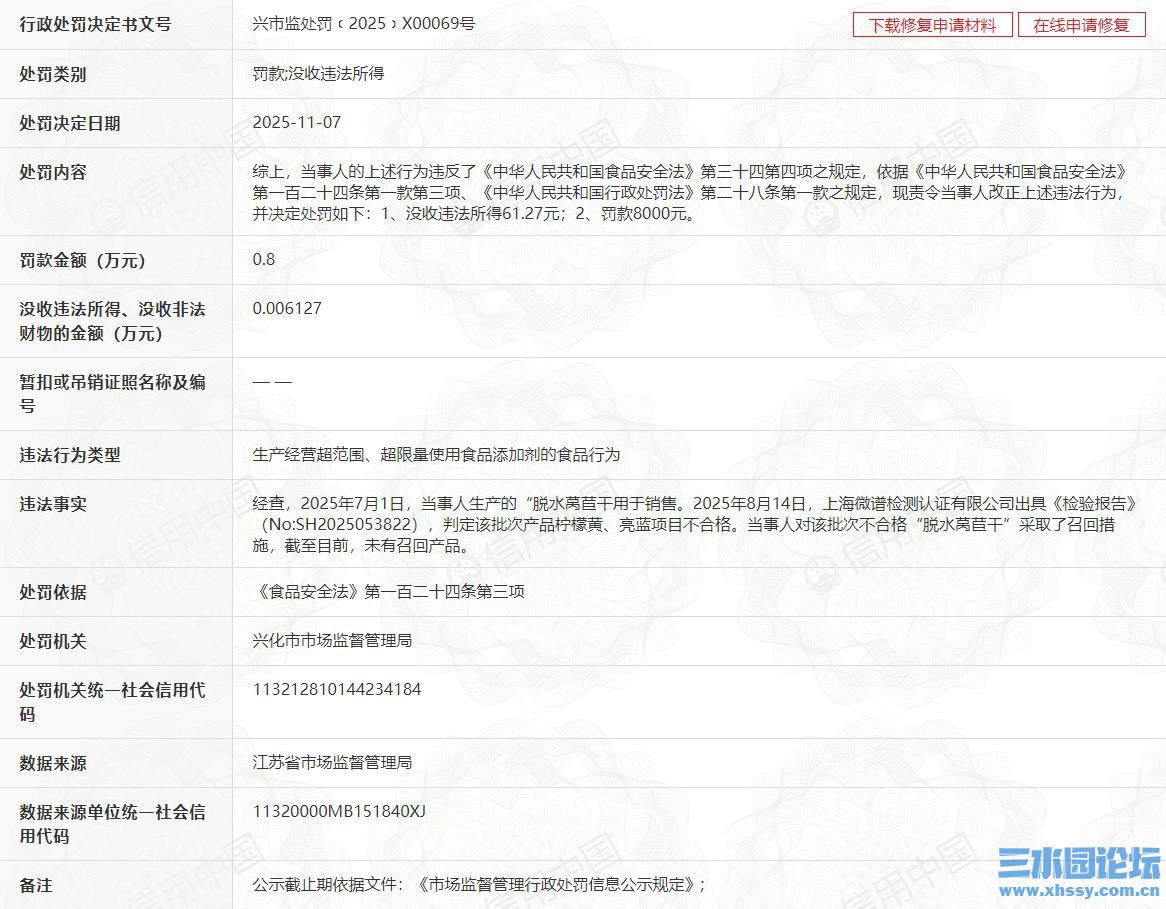Image resolution: width=1166 pixels, height=909 pixels.
Task: Click the 数据来源 label
Action: 53,763
